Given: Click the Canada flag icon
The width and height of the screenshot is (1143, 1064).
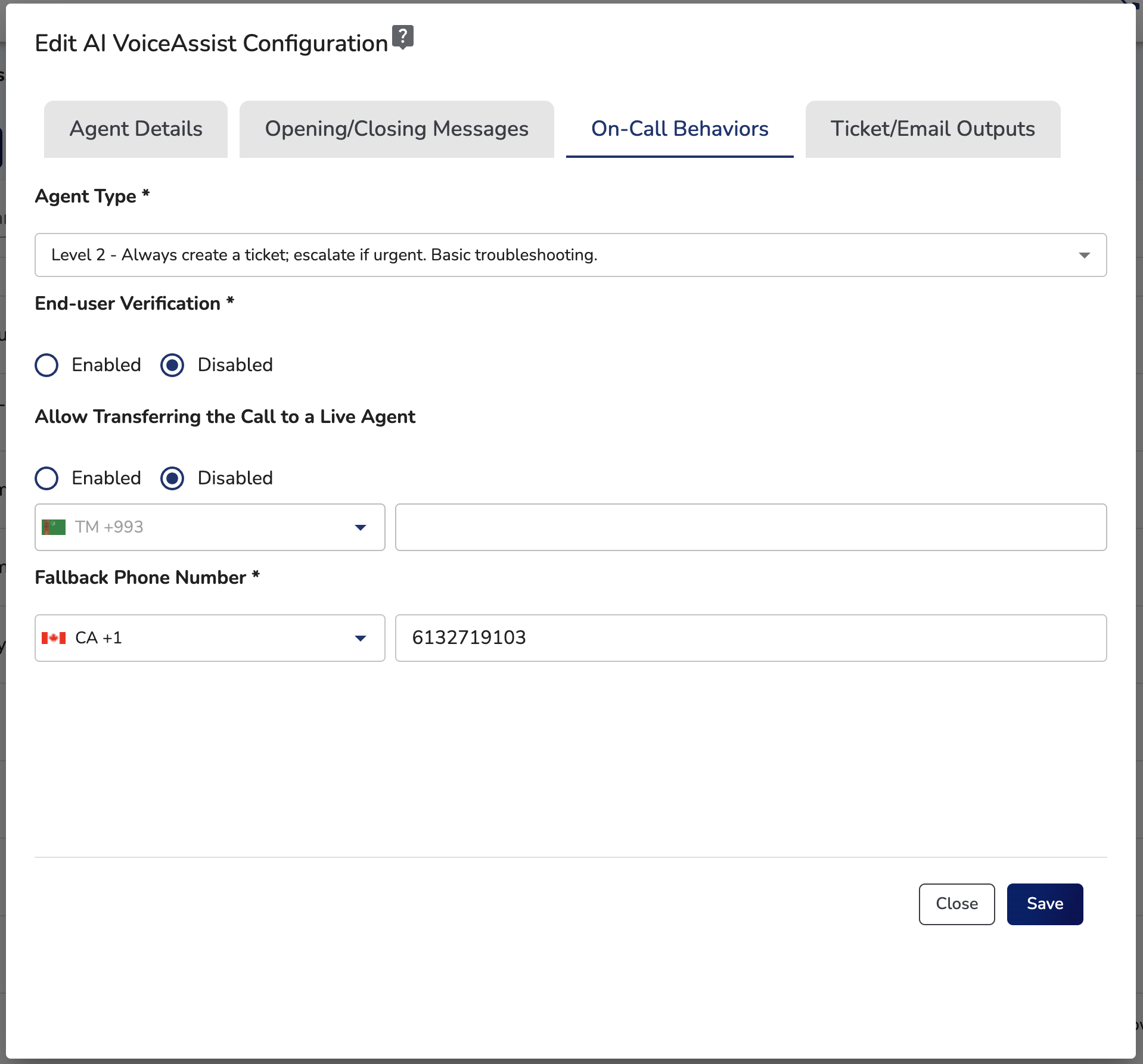Looking at the screenshot, I should click(x=54, y=638).
